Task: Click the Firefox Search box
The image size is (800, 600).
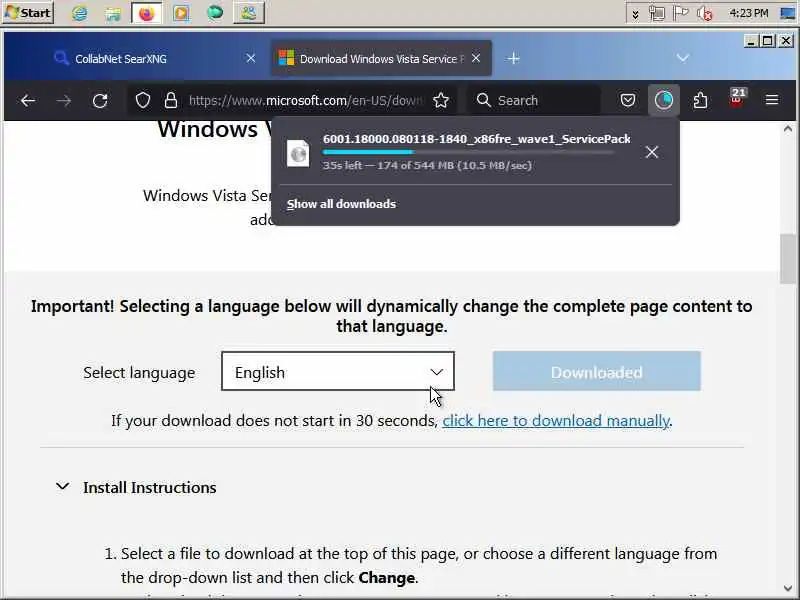Action: tap(533, 101)
